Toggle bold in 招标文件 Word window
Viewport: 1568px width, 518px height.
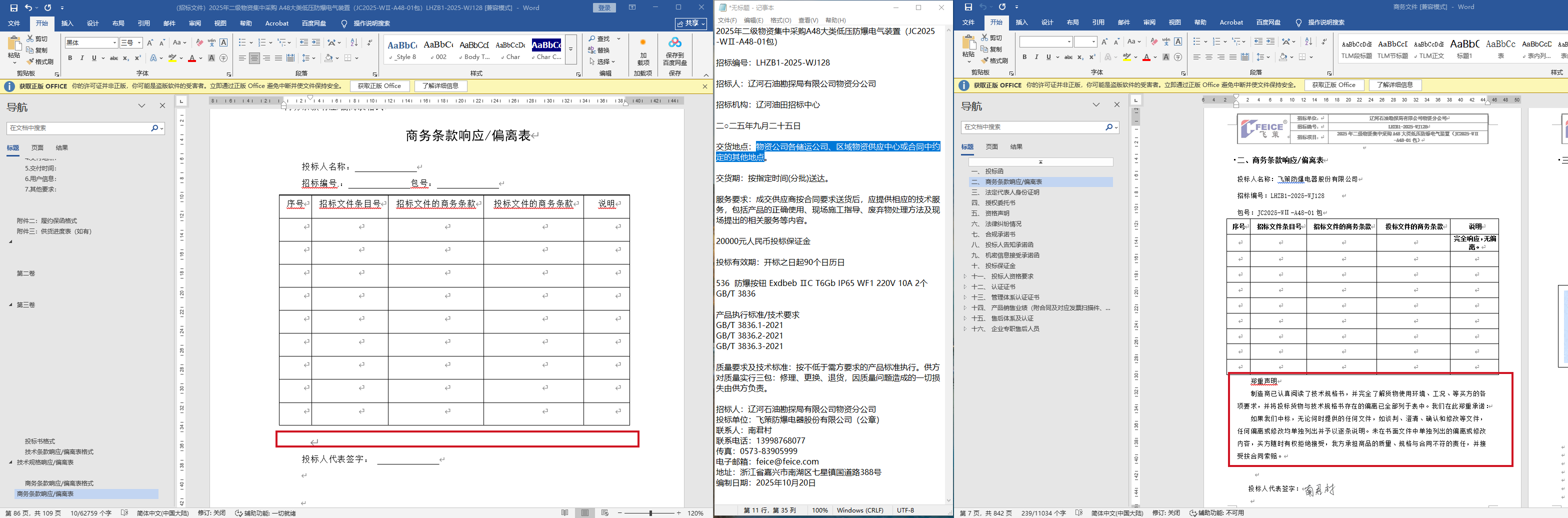click(70, 58)
